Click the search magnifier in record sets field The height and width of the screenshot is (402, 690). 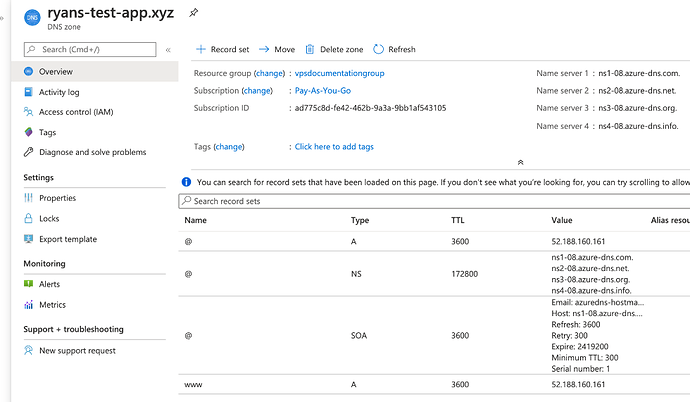(187, 201)
